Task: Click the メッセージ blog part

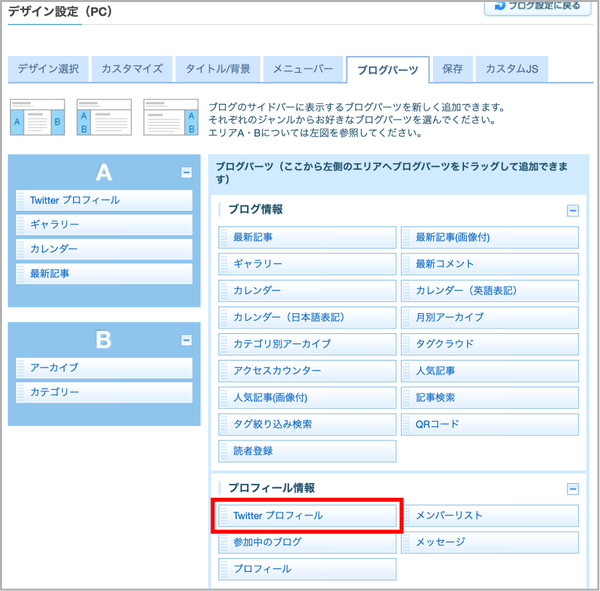Action: coord(490,542)
